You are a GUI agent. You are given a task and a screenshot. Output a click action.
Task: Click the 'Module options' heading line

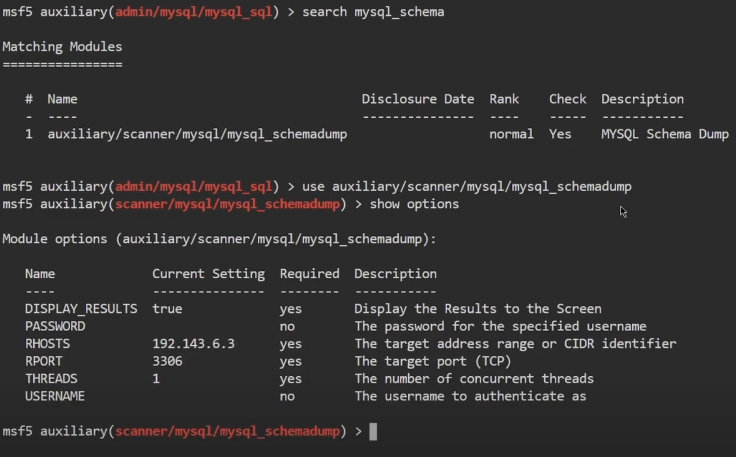(219, 239)
